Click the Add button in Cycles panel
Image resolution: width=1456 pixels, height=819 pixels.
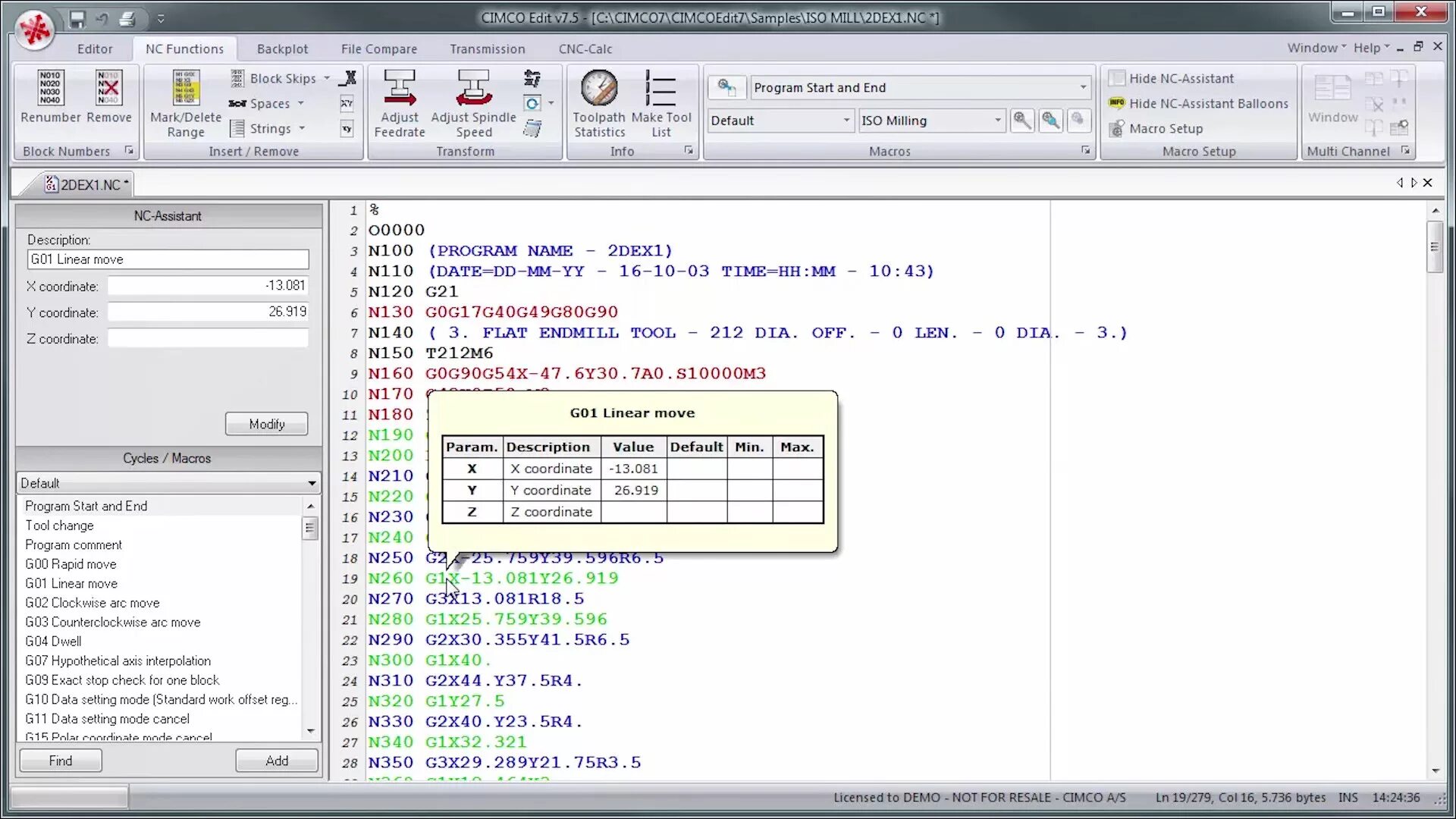click(x=277, y=760)
